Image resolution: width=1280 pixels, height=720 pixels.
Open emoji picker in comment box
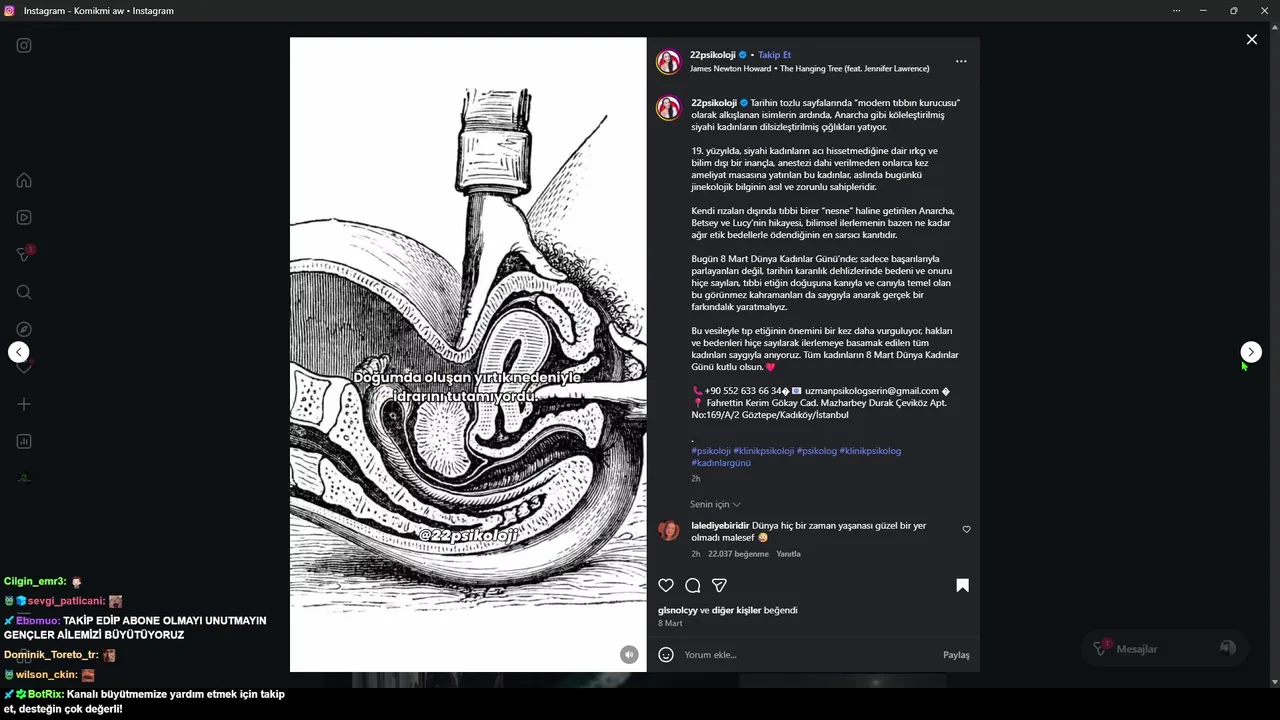[666, 655]
